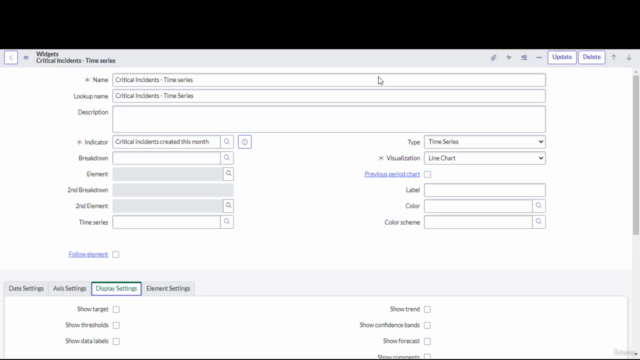Open Color scheme lookup magnifier icon
This screenshot has width=640, height=360.
(x=539, y=222)
